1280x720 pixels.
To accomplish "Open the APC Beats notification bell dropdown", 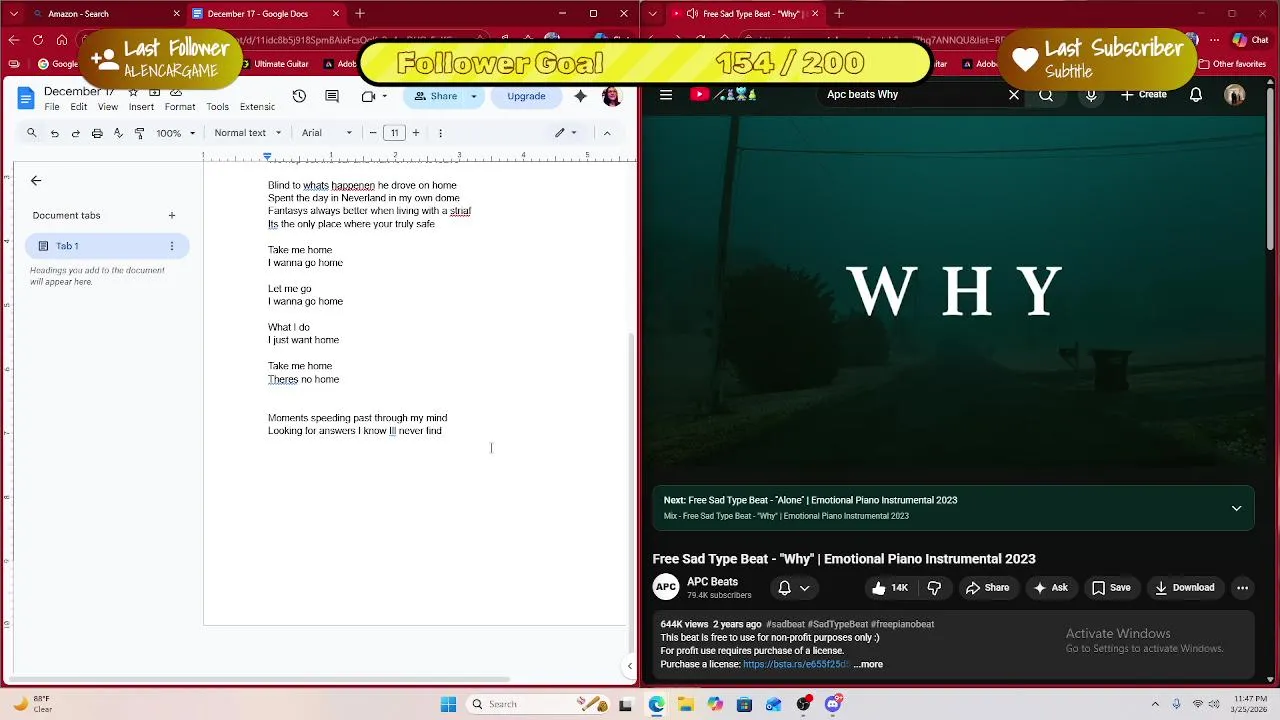I will pos(794,588).
